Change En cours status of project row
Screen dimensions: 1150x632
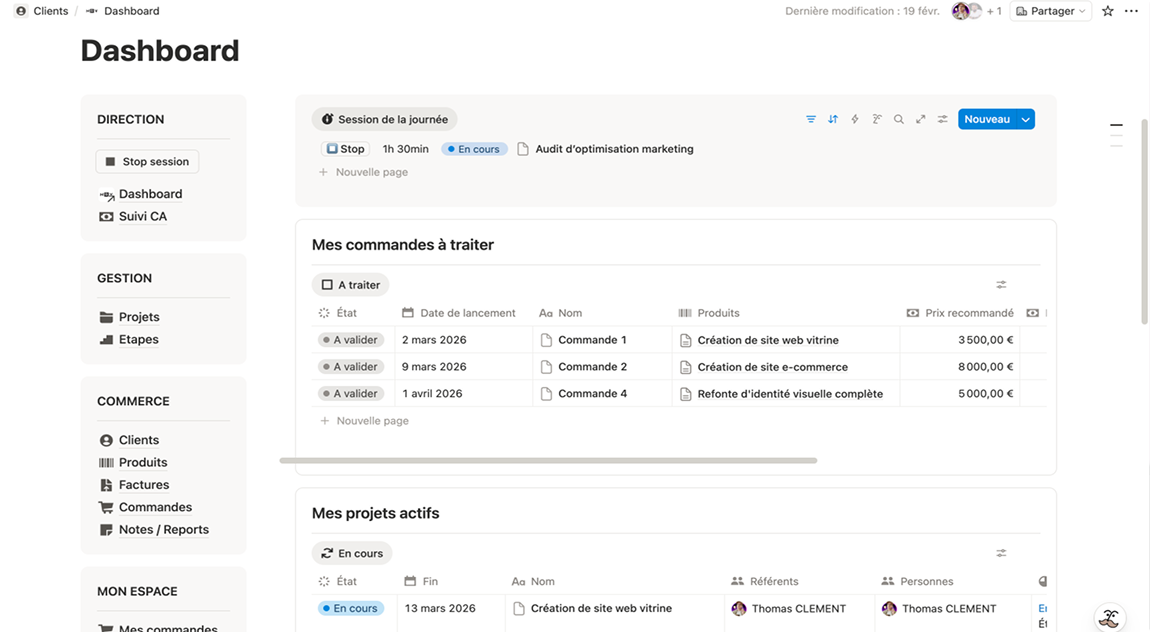[351, 609]
